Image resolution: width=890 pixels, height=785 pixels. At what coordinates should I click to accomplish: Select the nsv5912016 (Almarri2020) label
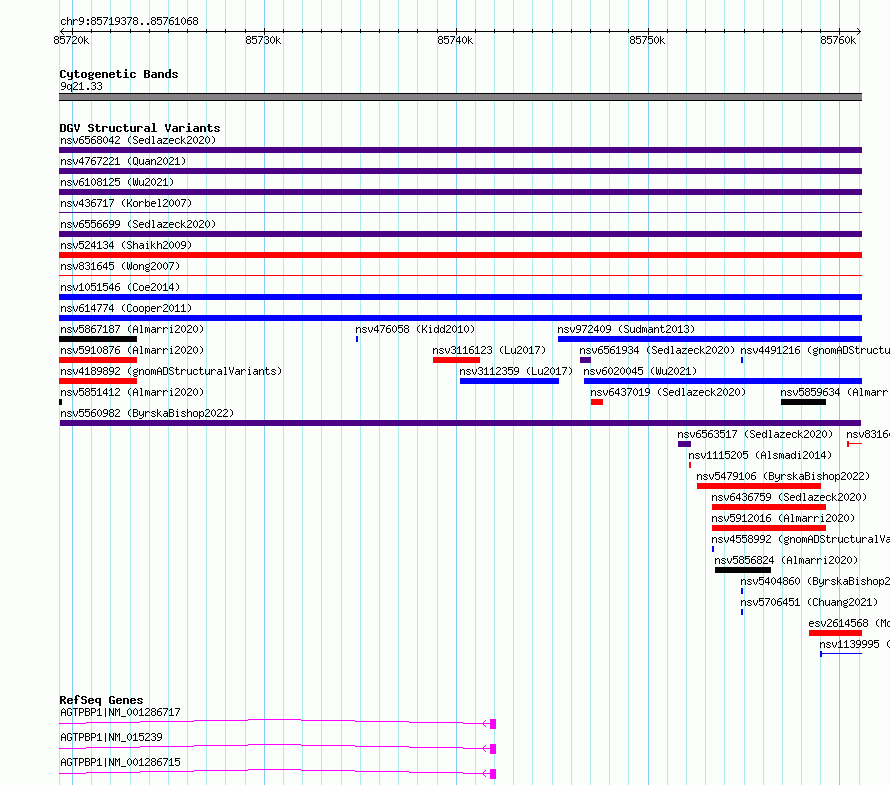783,518
